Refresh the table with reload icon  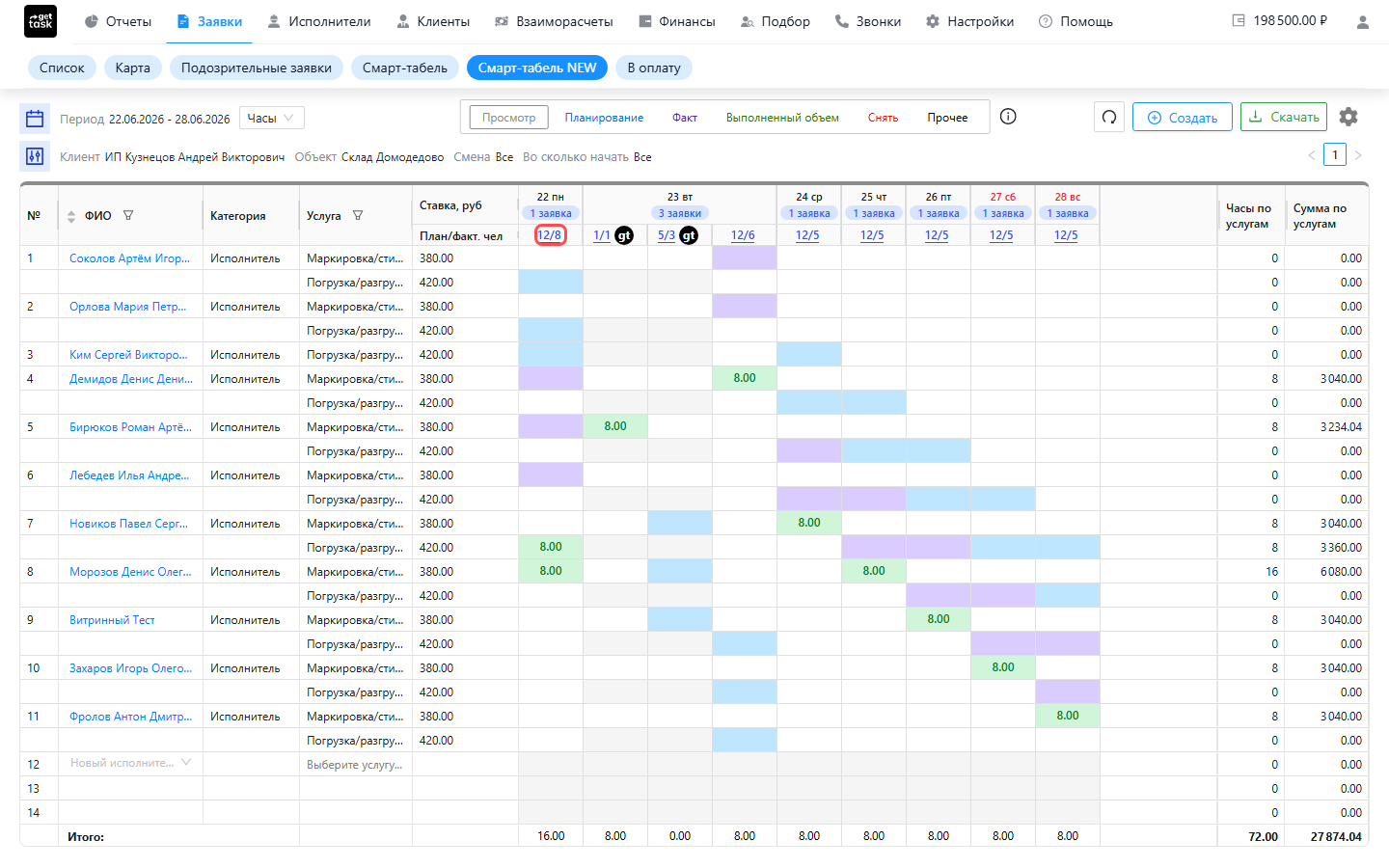pyautogui.click(x=1109, y=117)
